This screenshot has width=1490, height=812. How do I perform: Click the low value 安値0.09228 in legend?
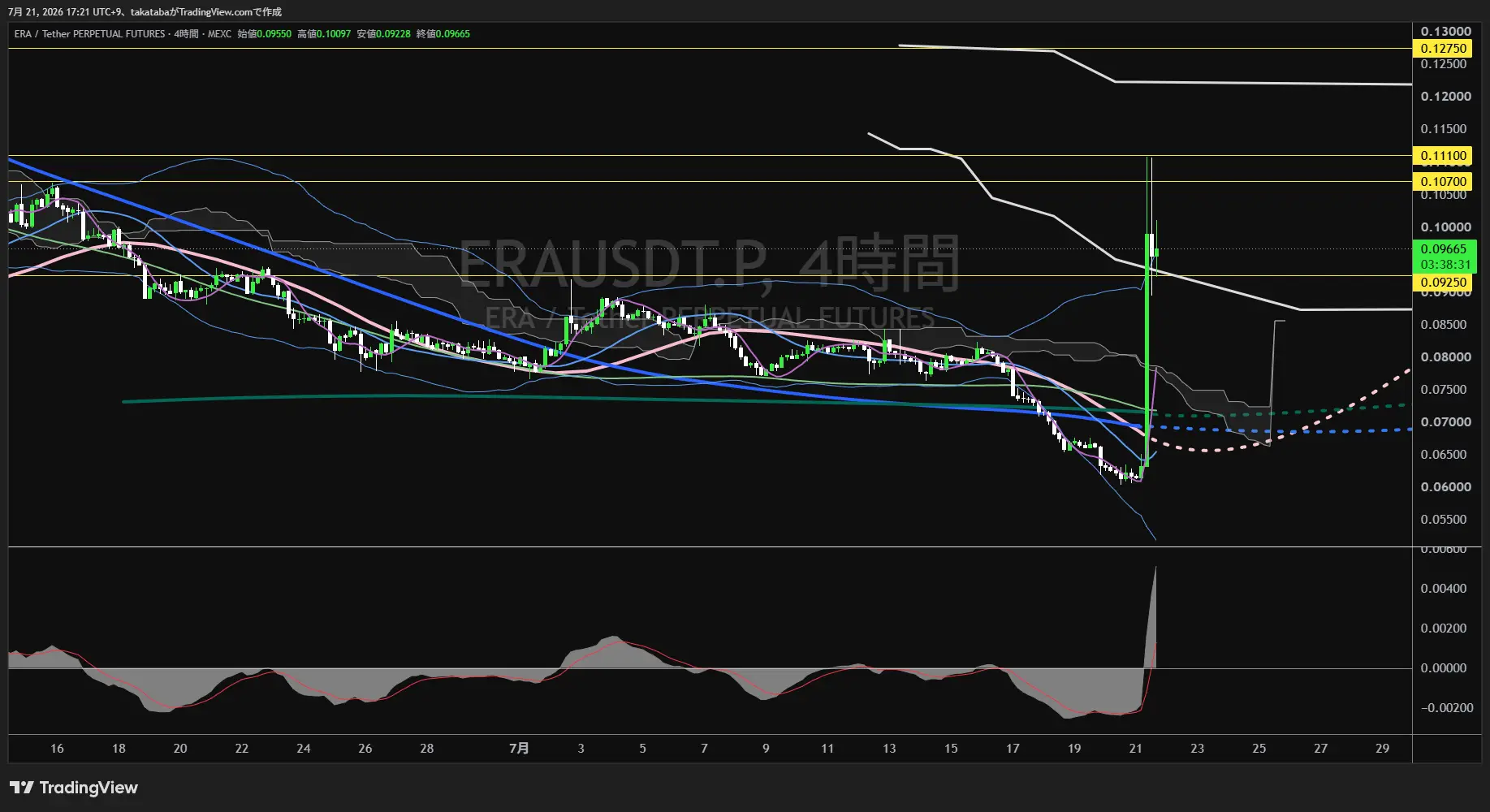click(x=383, y=34)
